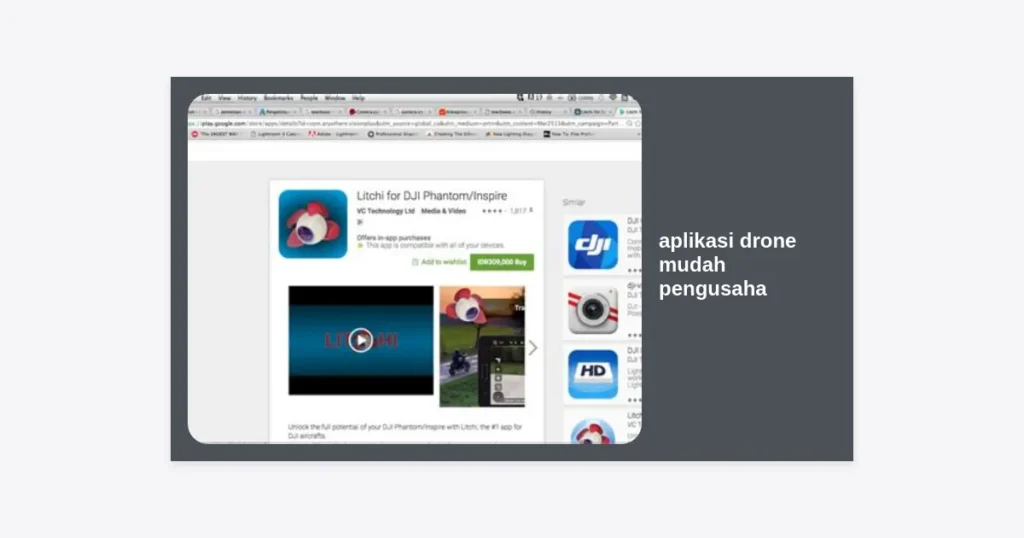Open the View menu in the menu bar
Screen dimensions: 1024x538
225,98
